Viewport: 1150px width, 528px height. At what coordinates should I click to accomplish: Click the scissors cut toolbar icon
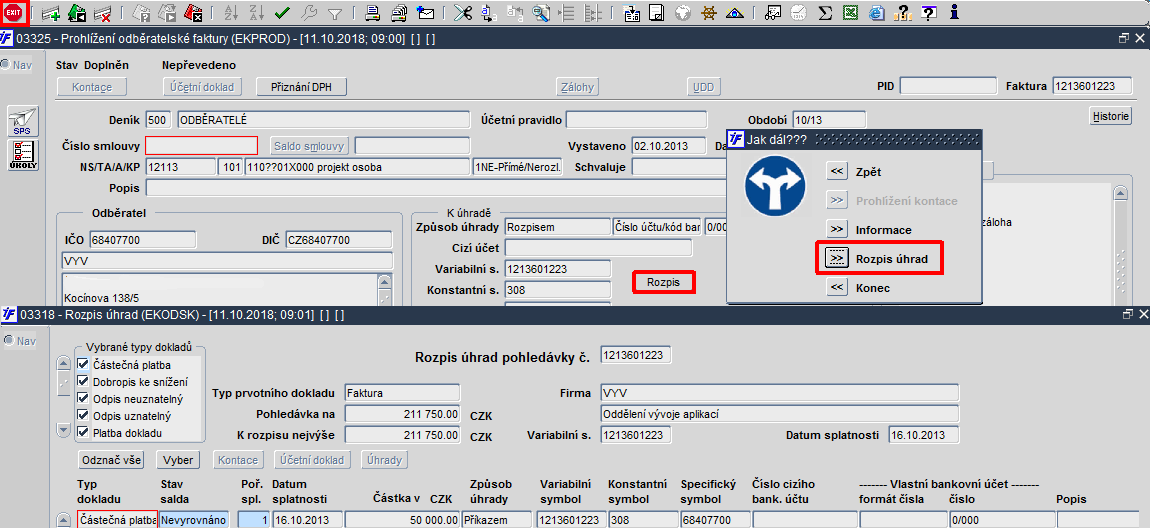[x=463, y=12]
